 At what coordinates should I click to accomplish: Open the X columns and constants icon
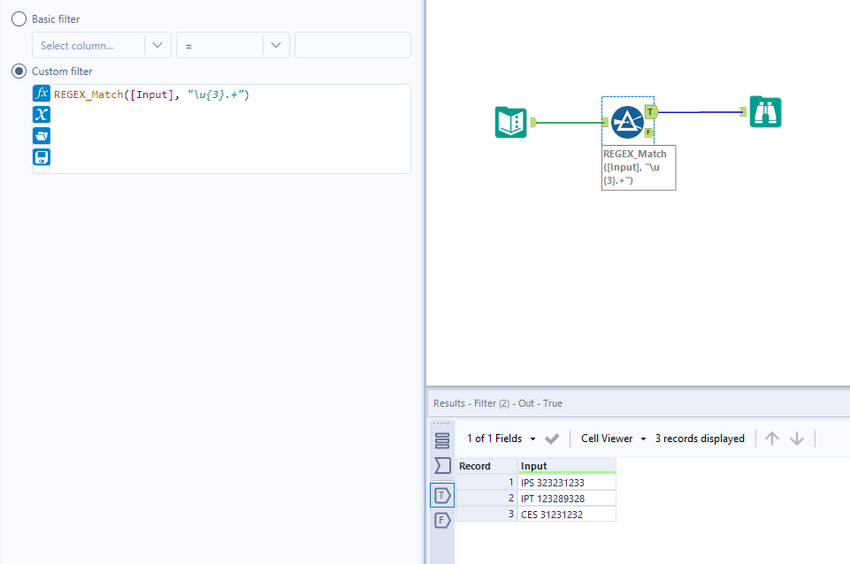point(41,114)
